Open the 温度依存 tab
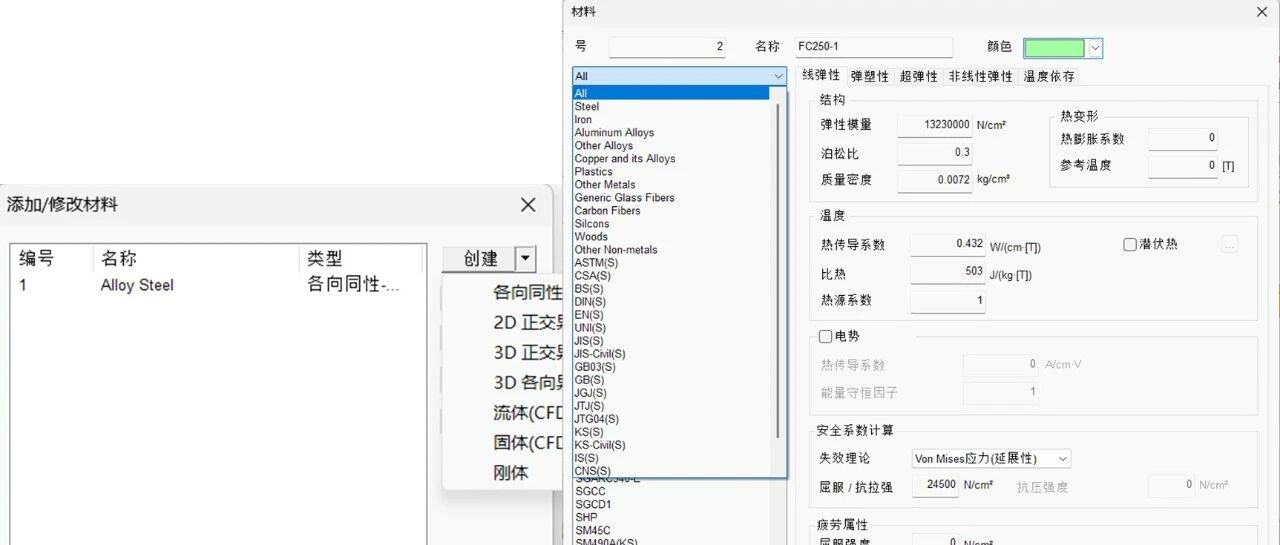The height and width of the screenshot is (545, 1280). [1049, 76]
